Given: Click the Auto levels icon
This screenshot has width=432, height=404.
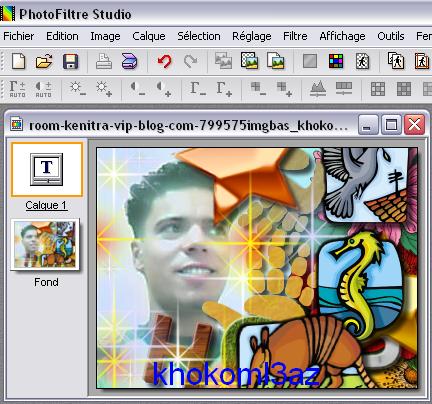Looking at the screenshot, I should (17, 89).
